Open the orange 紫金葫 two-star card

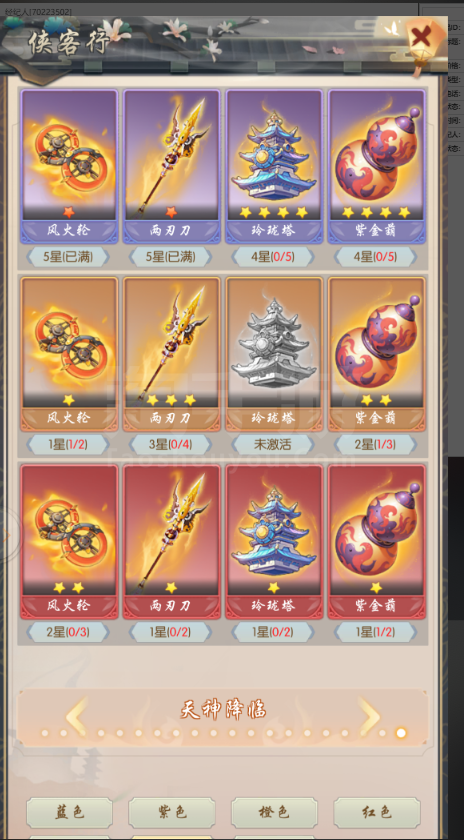[376, 354]
